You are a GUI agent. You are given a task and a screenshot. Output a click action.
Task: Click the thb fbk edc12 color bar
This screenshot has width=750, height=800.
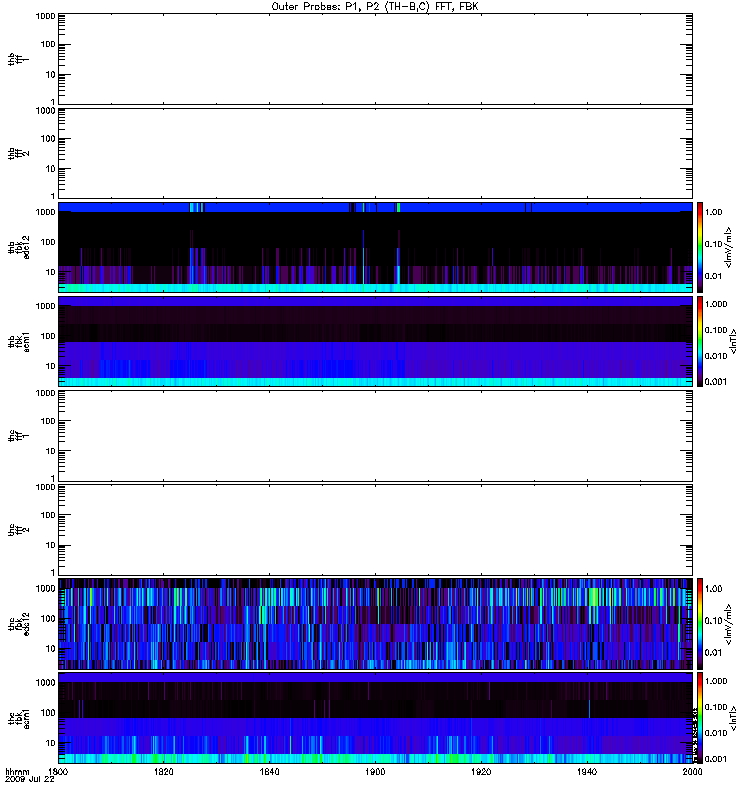coord(700,247)
